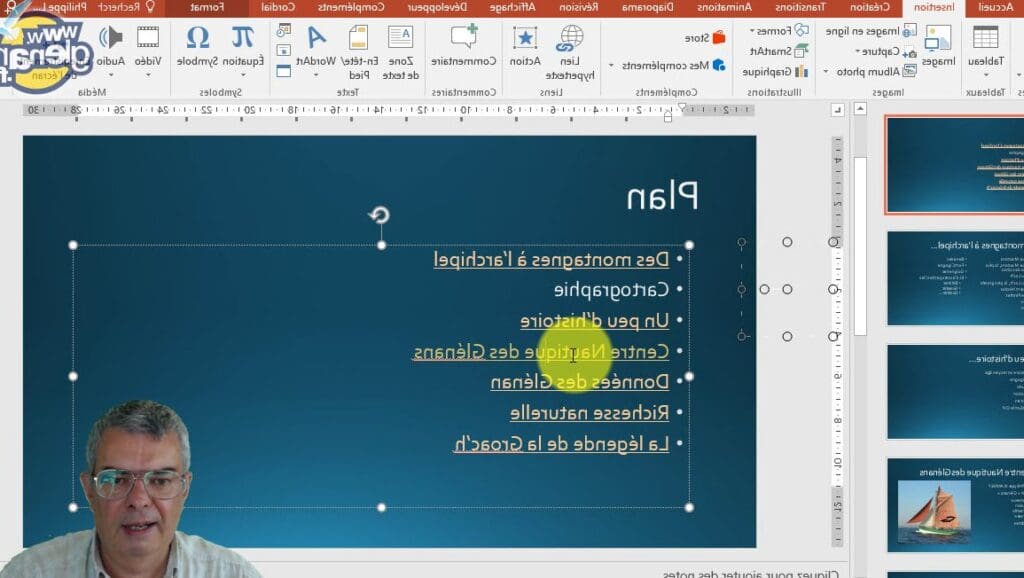Follow the "Des montagnes à l'archipel" link
Viewport: 1024px width, 578px height.
(x=551, y=259)
